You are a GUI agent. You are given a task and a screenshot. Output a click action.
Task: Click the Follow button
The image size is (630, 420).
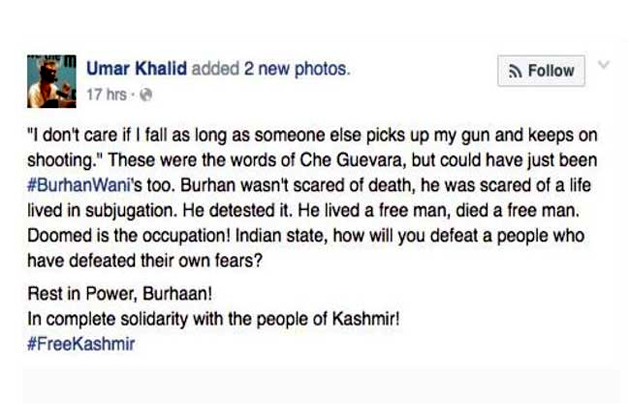click(x=542, y=71)
